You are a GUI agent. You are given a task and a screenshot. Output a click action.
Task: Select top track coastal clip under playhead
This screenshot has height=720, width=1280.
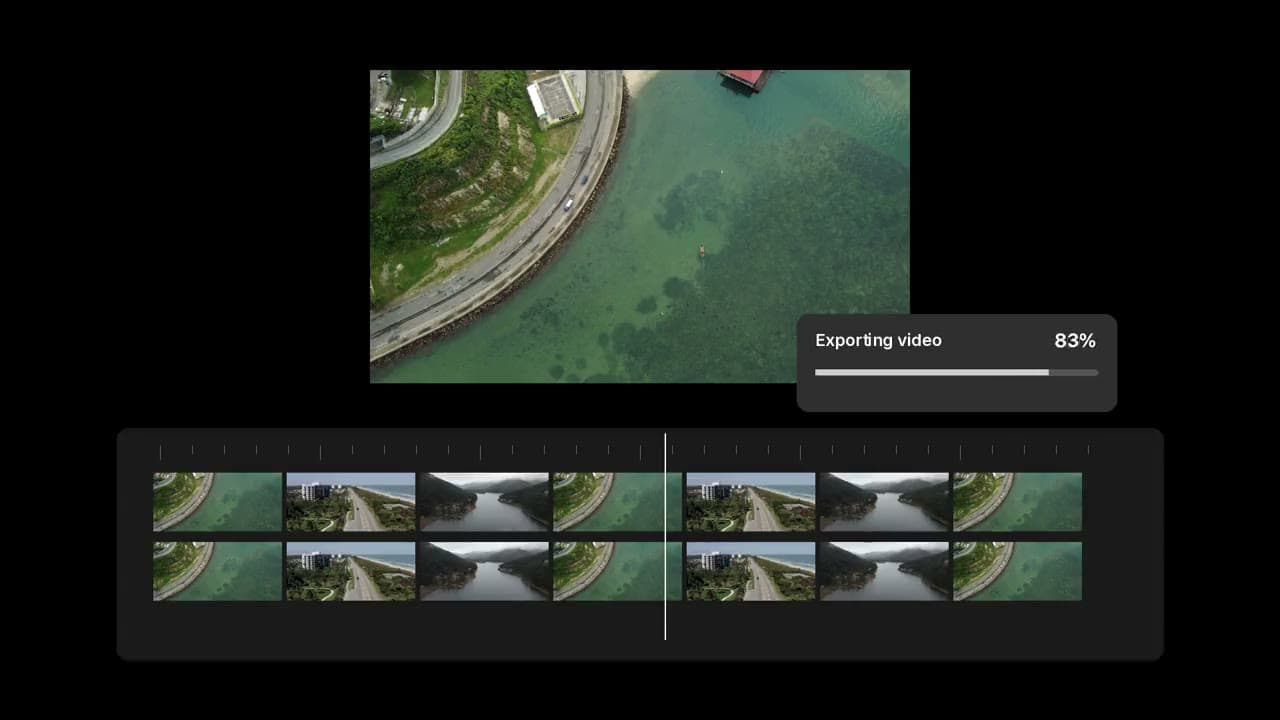tap(617, 502)
